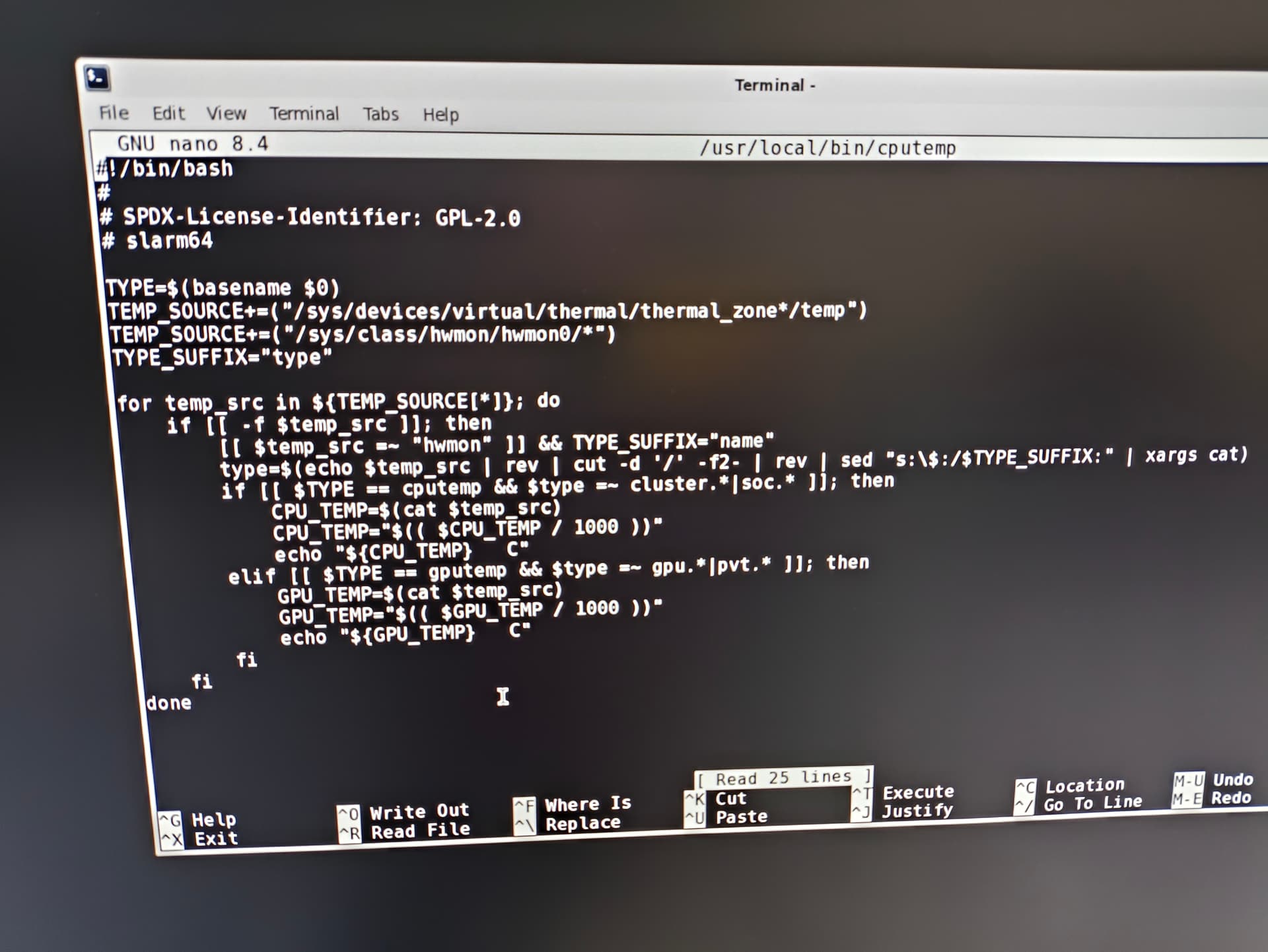Click the 'GNU nano 8.4' header text
Image resolution: width=1268 pixels, height=952 pixels.
(x=192, y=143)
